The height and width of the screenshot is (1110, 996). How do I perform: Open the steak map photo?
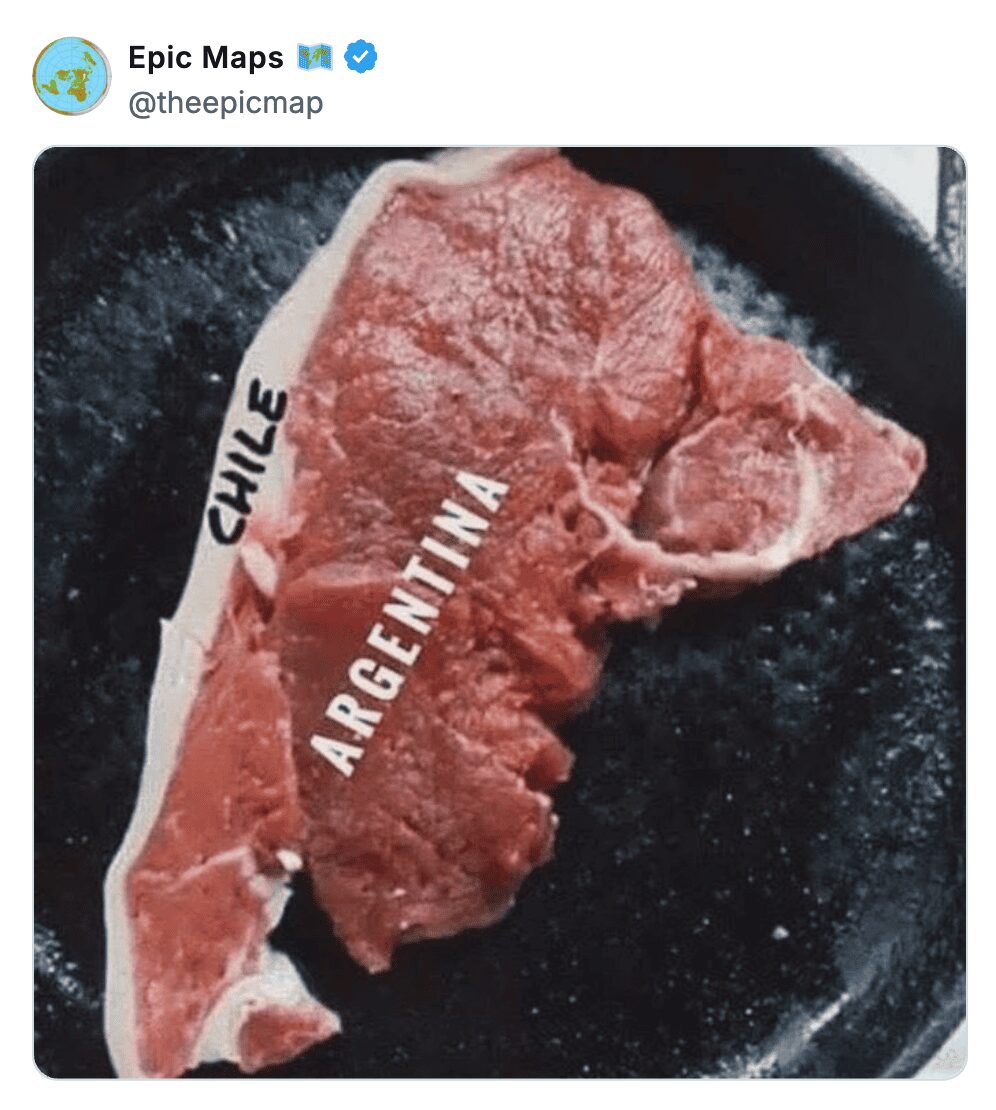tap(500, 612)
